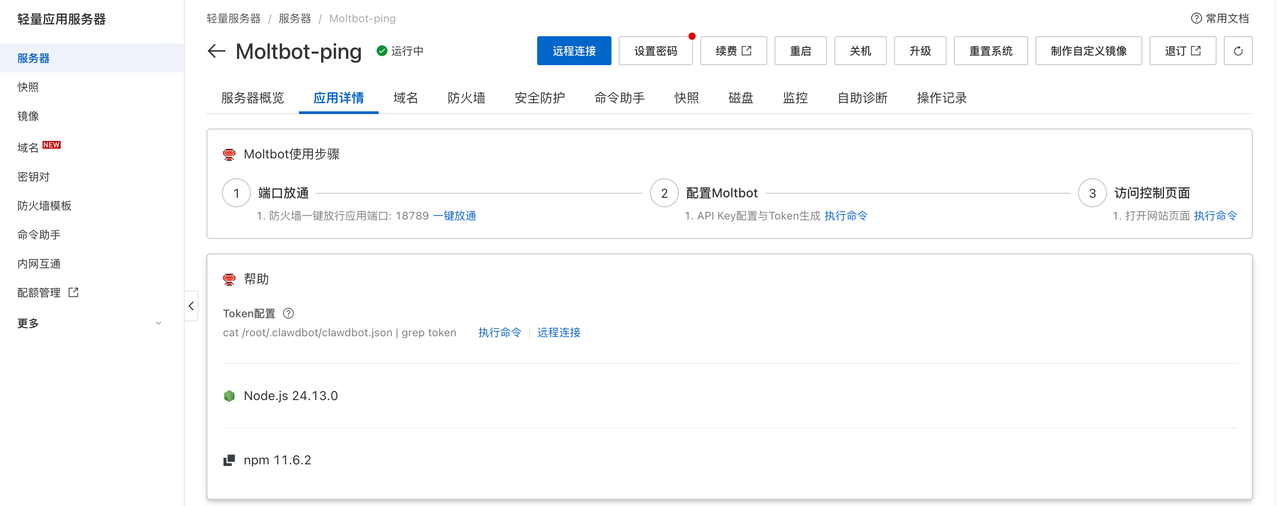Image resolution: width=1280 pixels, height=506 pixels.
Task: Click the 一键放通 link
Action: pyautogui.click(x=454, y=216)
